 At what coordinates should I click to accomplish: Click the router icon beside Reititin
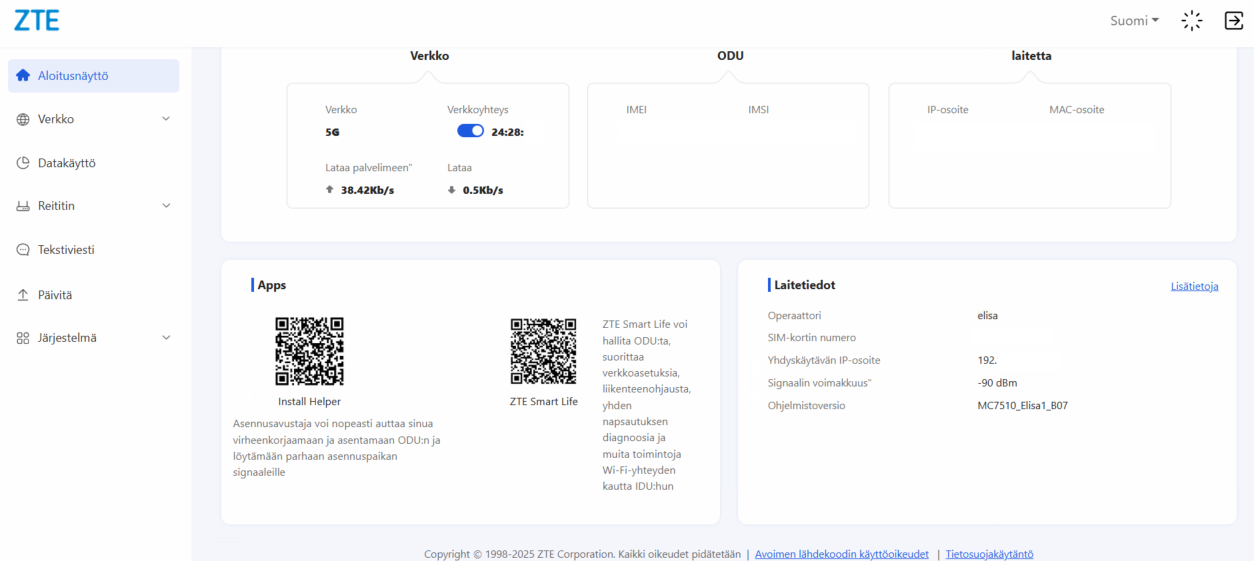tap(23, 206)
